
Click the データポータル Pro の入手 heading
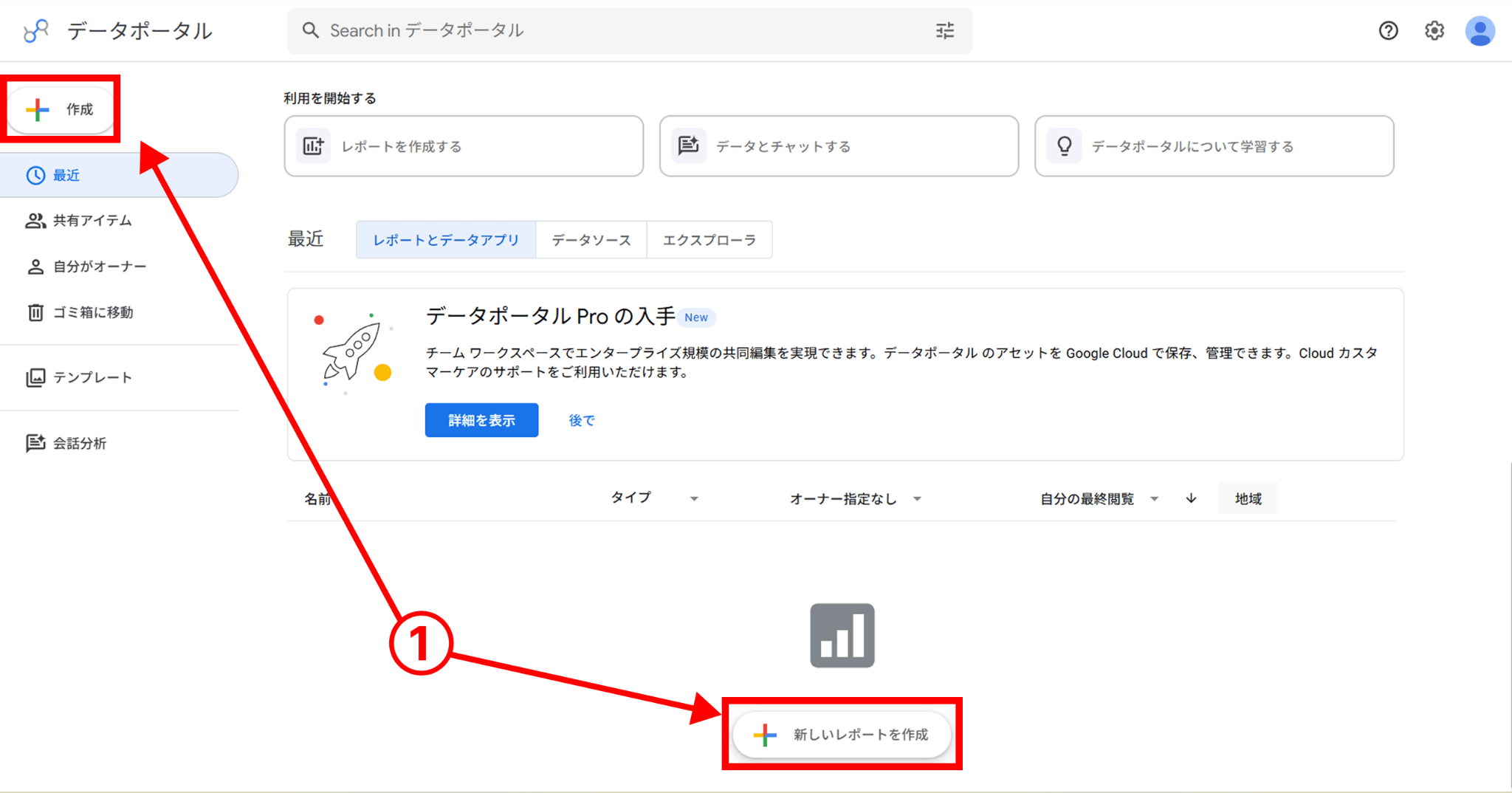(550, 316)
